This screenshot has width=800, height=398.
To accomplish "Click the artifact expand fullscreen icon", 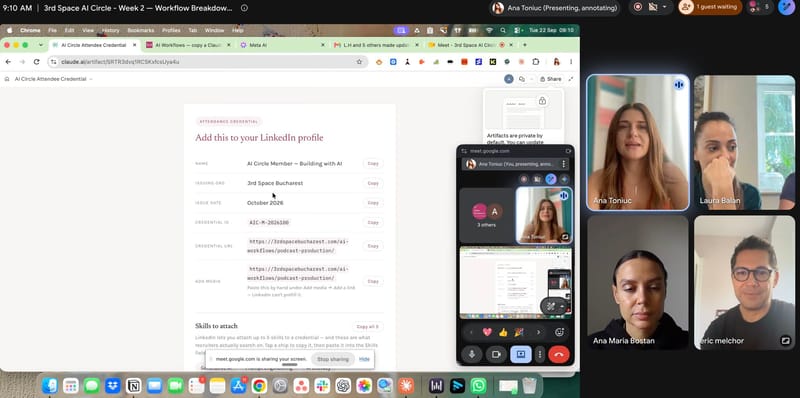I will point(570,79).
